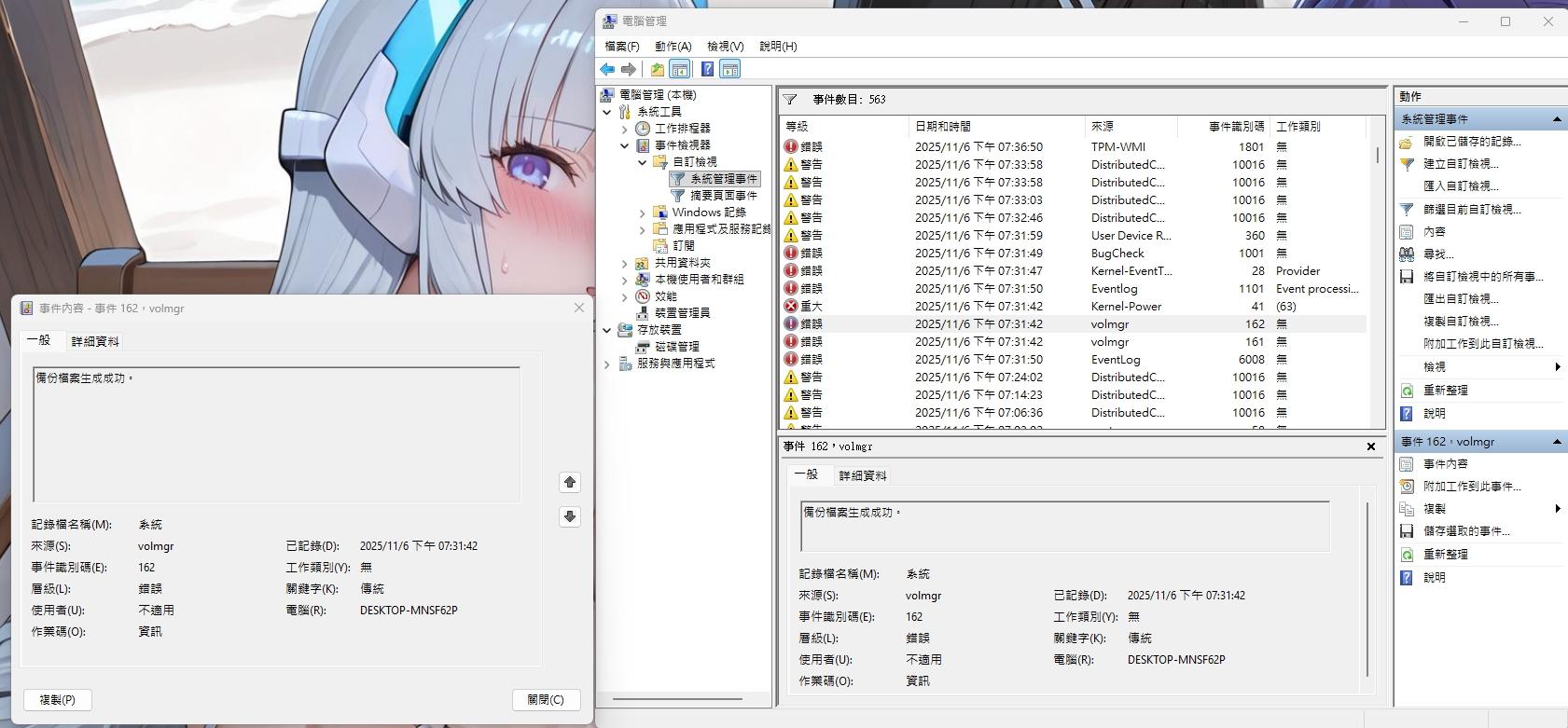Collapse the 自訂檢視 tree node
The image size is (1568, 728).
[643, 162]
